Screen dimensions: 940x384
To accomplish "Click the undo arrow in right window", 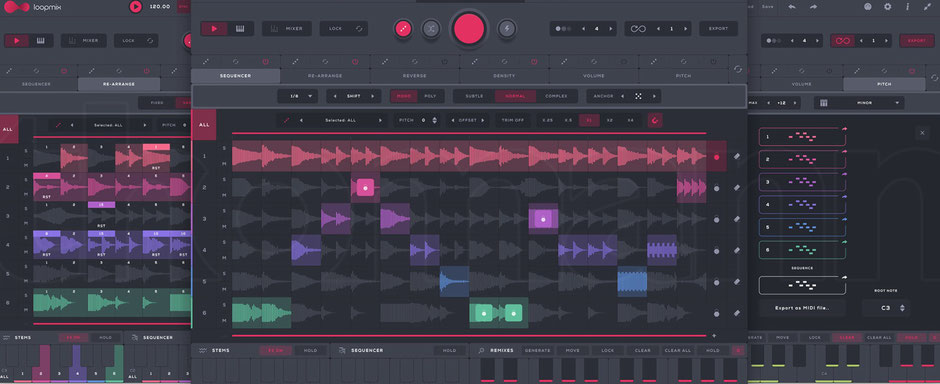I will [791, 7].
